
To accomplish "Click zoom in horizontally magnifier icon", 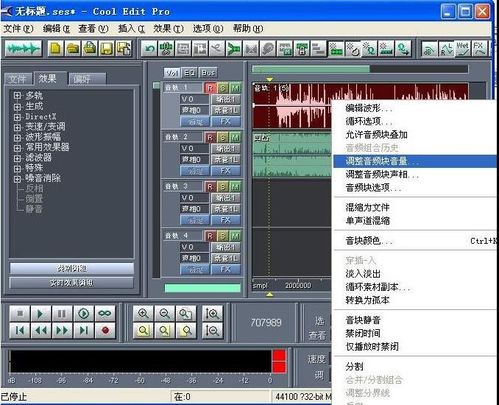I will click(143, 314).
